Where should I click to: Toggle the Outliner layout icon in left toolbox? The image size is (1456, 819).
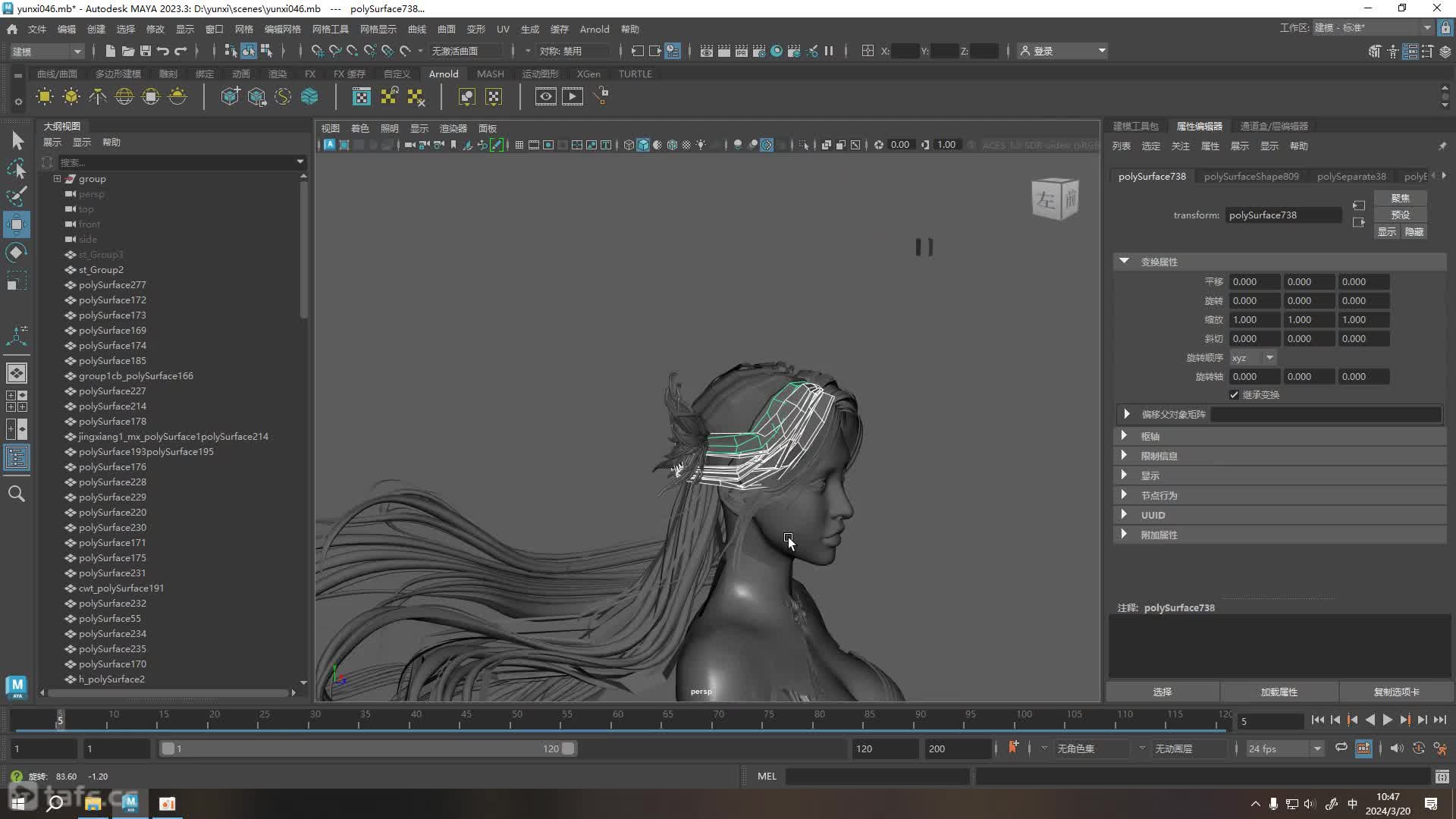[17, 457]
